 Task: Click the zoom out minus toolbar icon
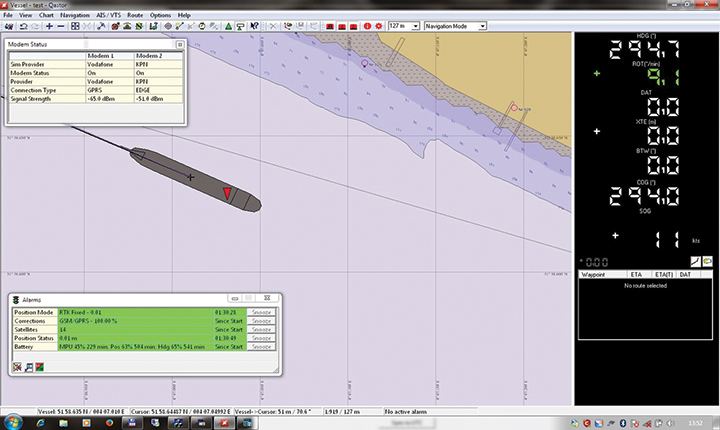point(62,26)
